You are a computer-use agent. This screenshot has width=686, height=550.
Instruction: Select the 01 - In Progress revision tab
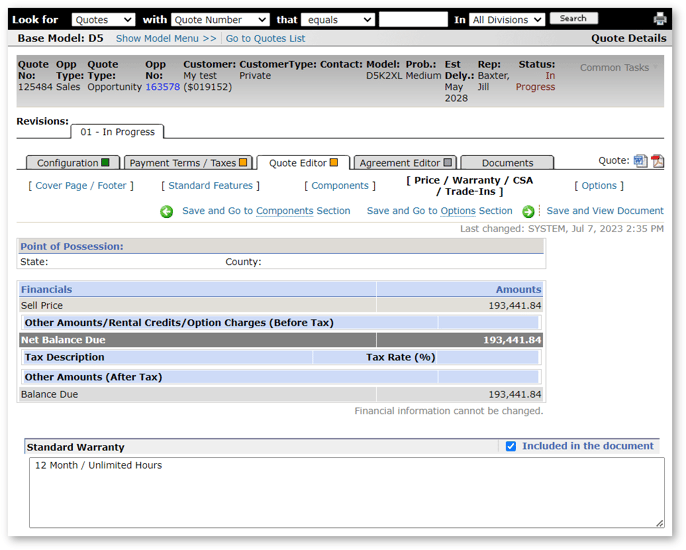pos(117,132)
